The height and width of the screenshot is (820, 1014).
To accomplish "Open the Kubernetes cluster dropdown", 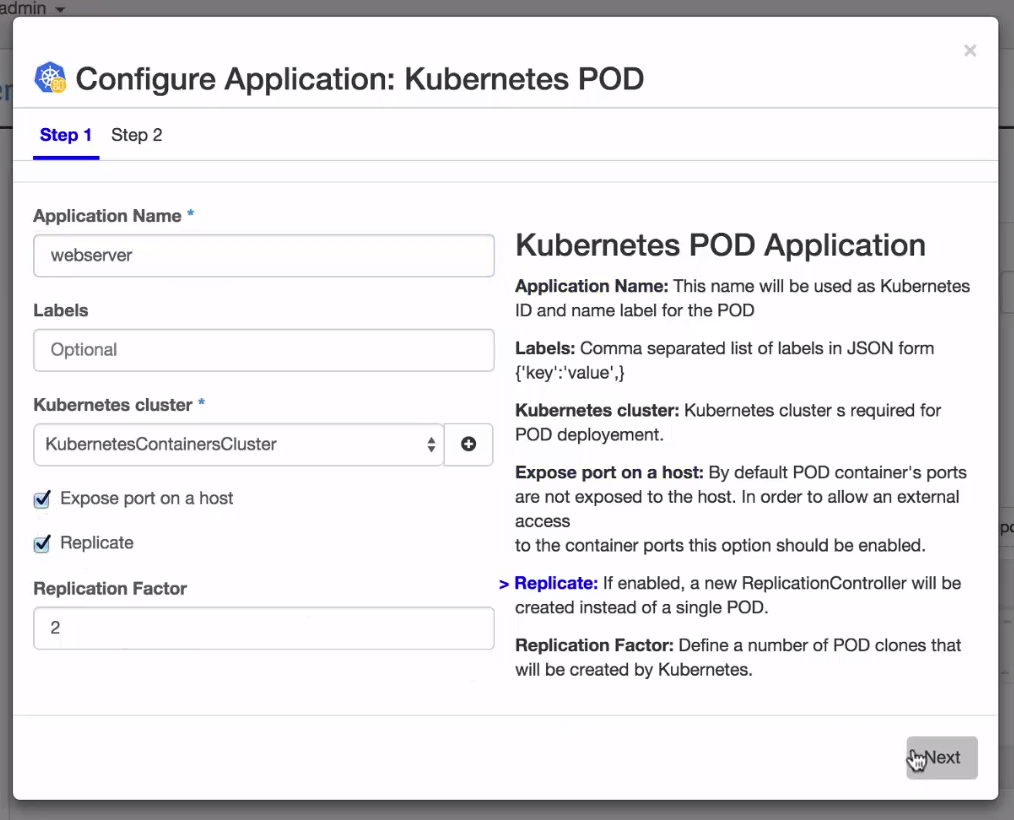I will point(238,444).
